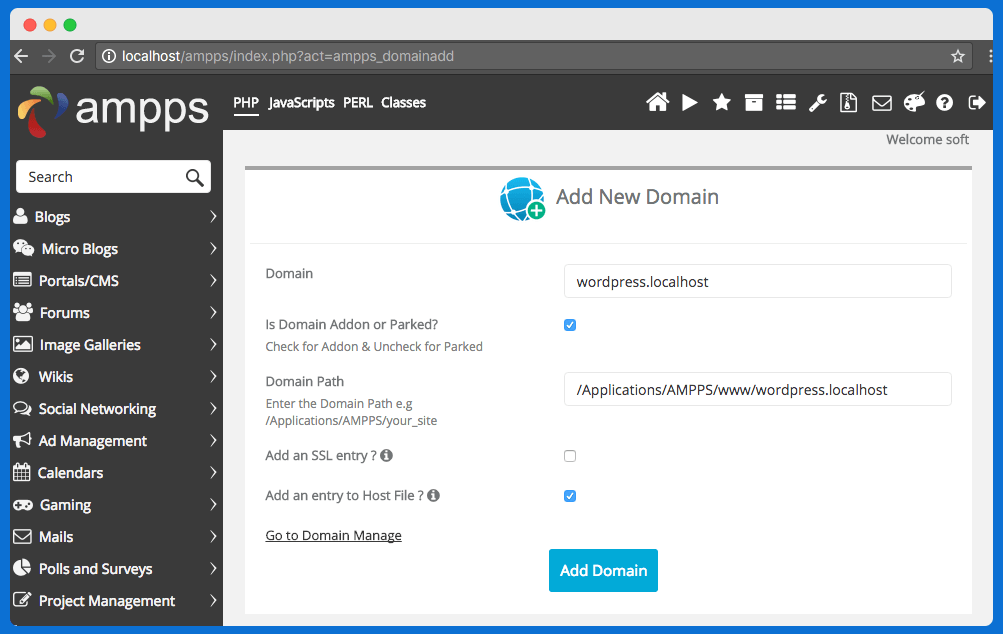Click the Image Galleries picture icon
Screen dimensions: 1003x634
click(22, 344)
